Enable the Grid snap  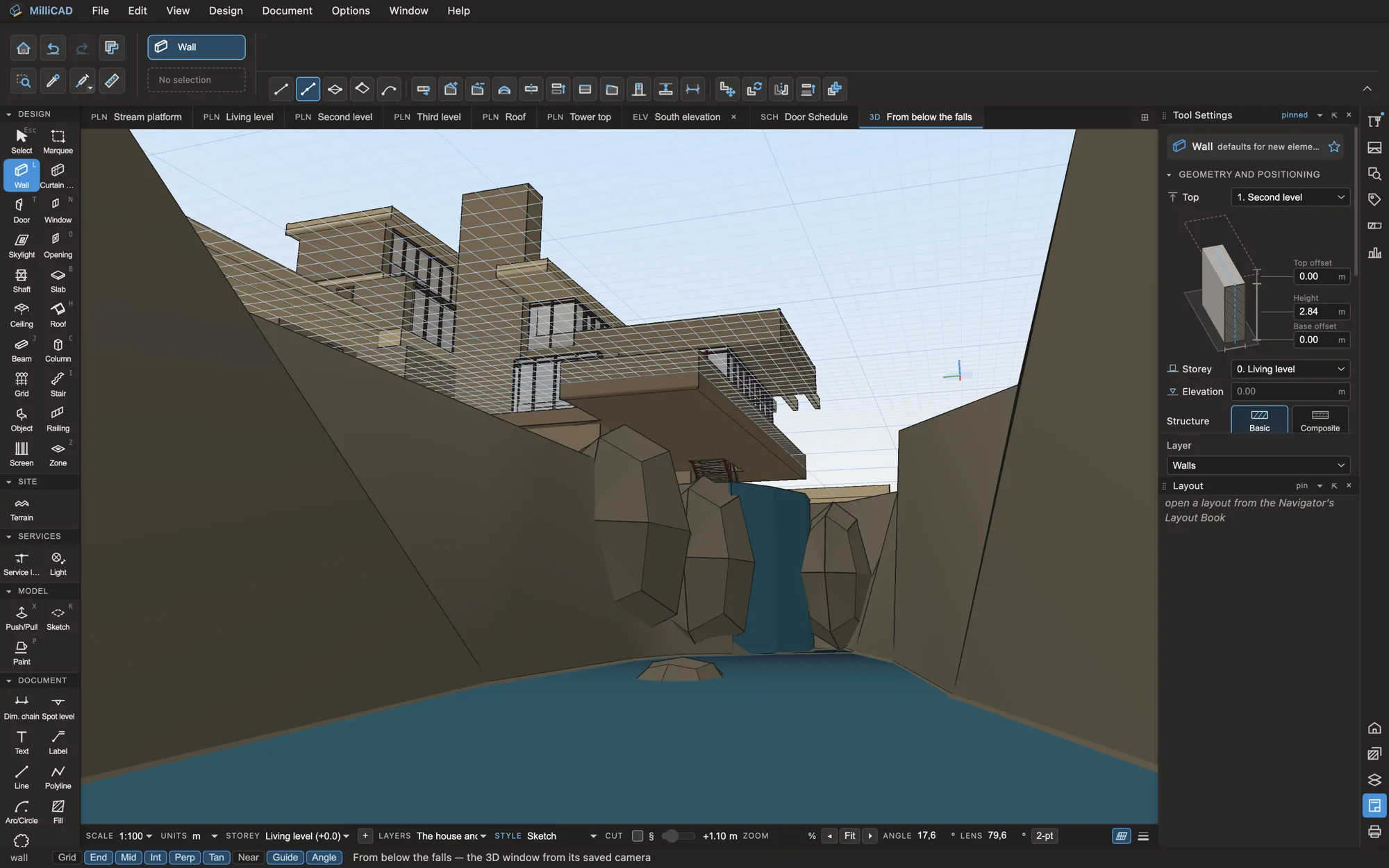coord(67,858)
